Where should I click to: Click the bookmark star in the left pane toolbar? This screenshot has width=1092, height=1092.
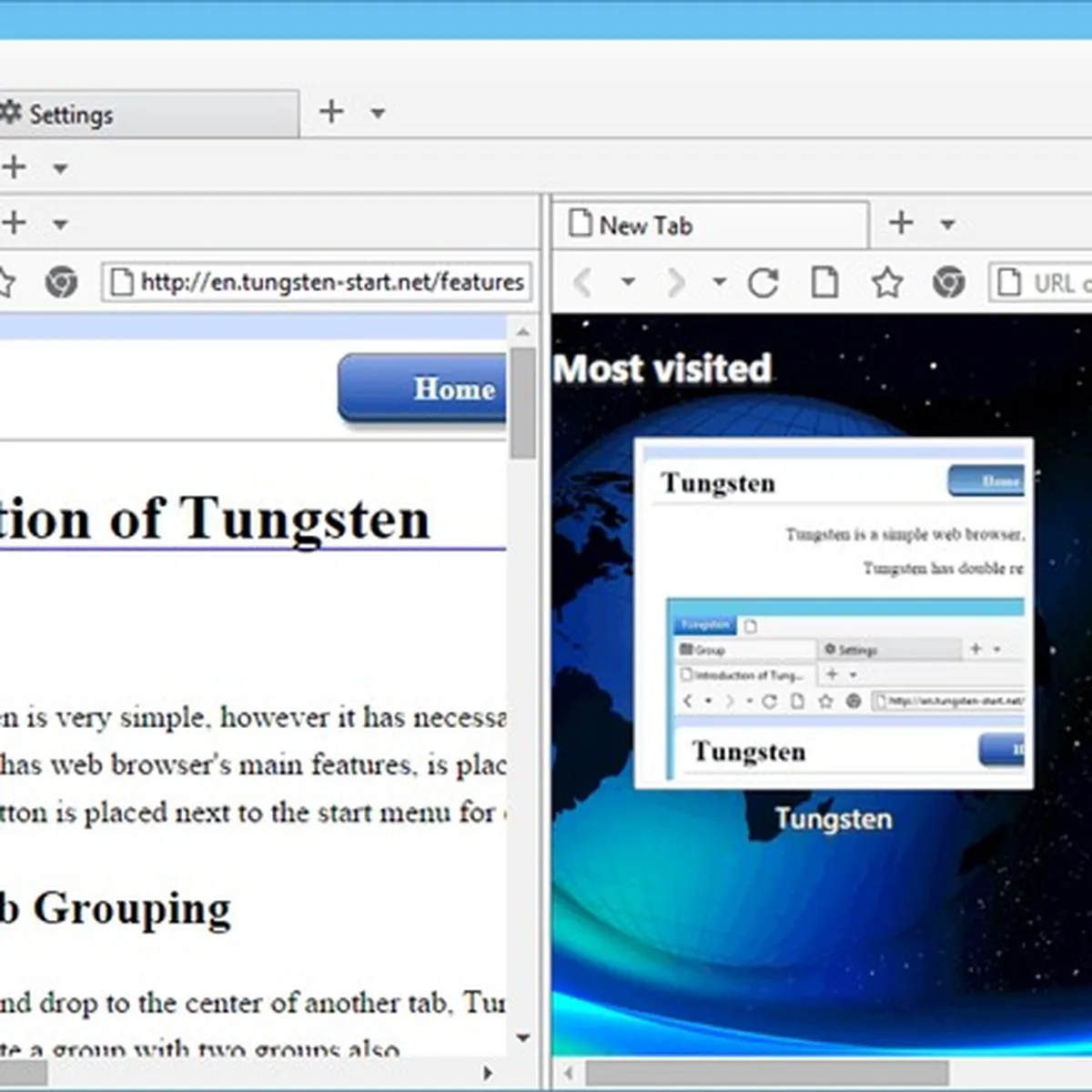(x=7, y=283)
